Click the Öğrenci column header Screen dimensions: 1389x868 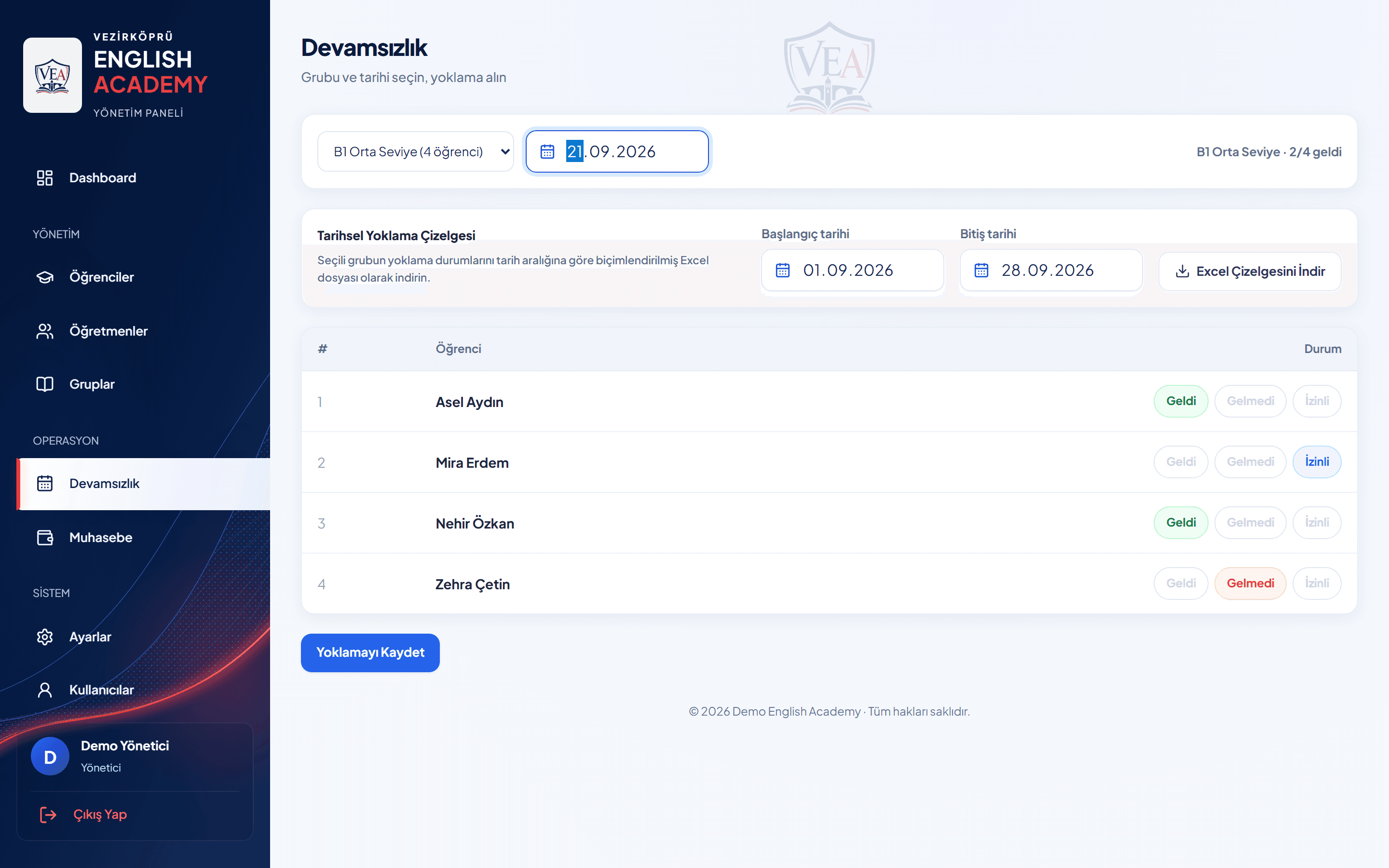pos(458,349)
